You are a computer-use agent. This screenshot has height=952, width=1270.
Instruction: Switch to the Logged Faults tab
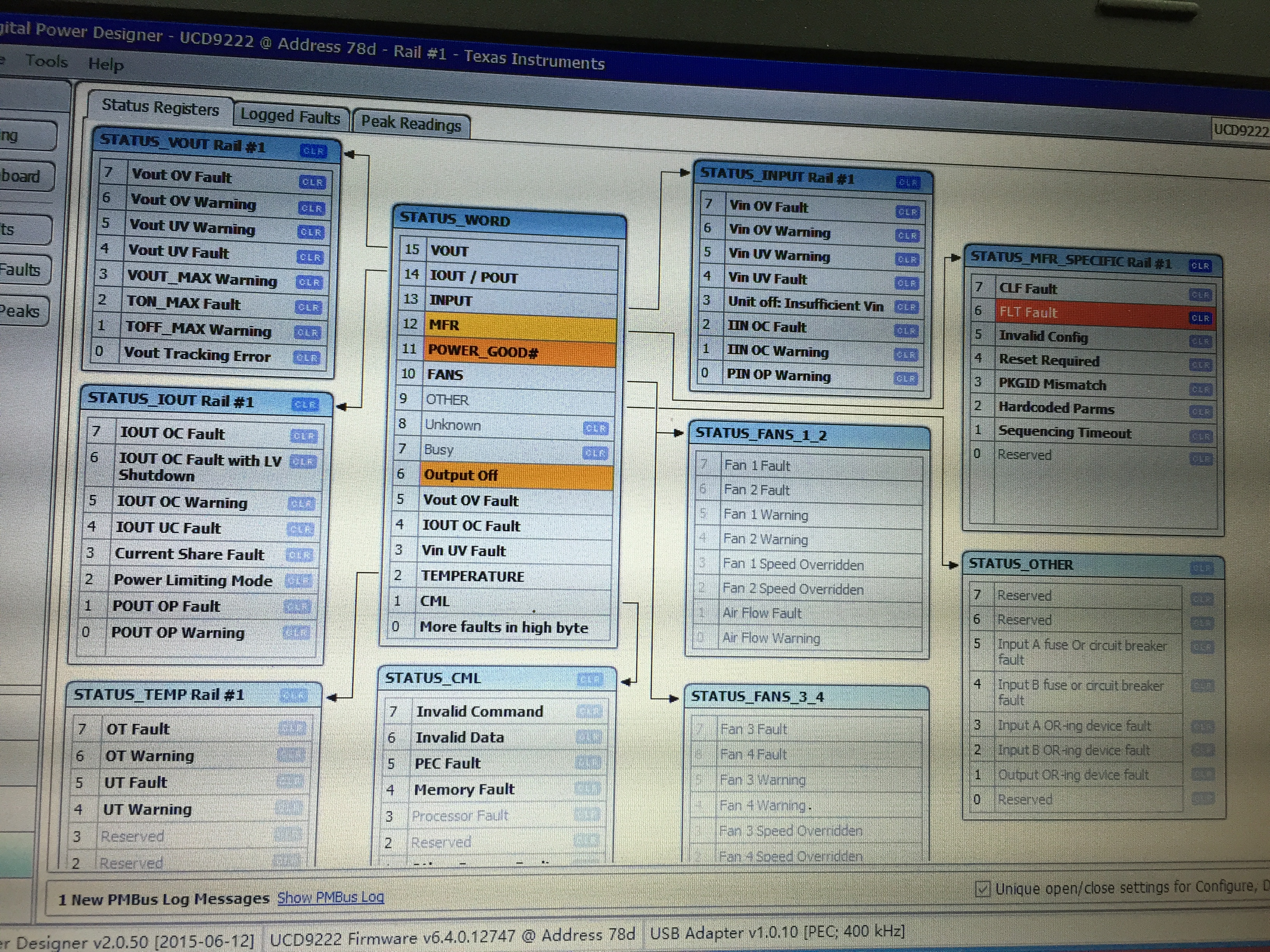[291, 117]
